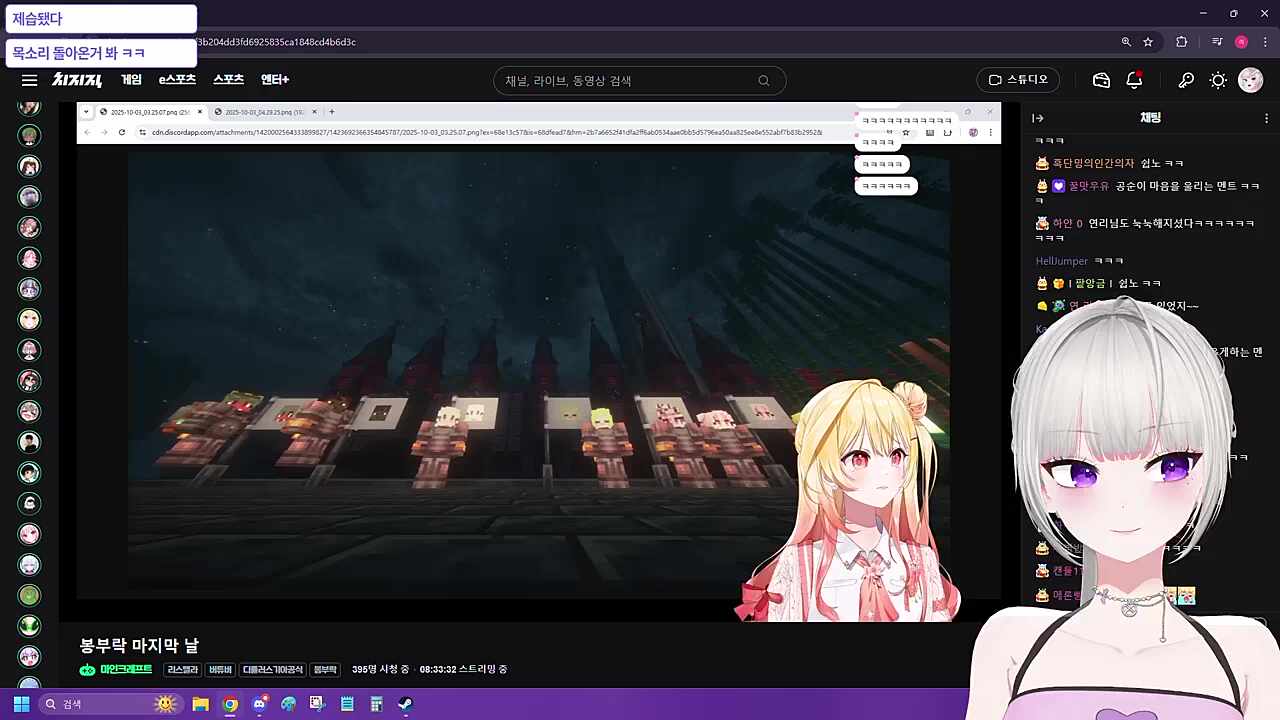Open the hamburger menu beside the 치지직 logo
Image resolution: width=1280 pixels, height=720 pixels.
pyautogui.click(x=29, y=80)
